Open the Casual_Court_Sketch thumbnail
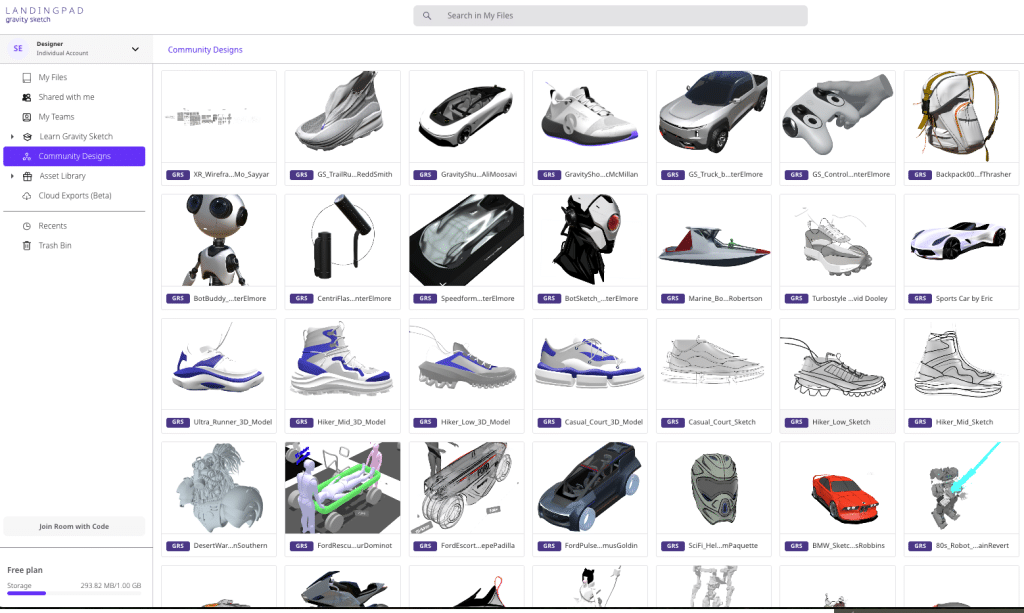Screen dimensions: 1024x613 click(x=714, y=364)
